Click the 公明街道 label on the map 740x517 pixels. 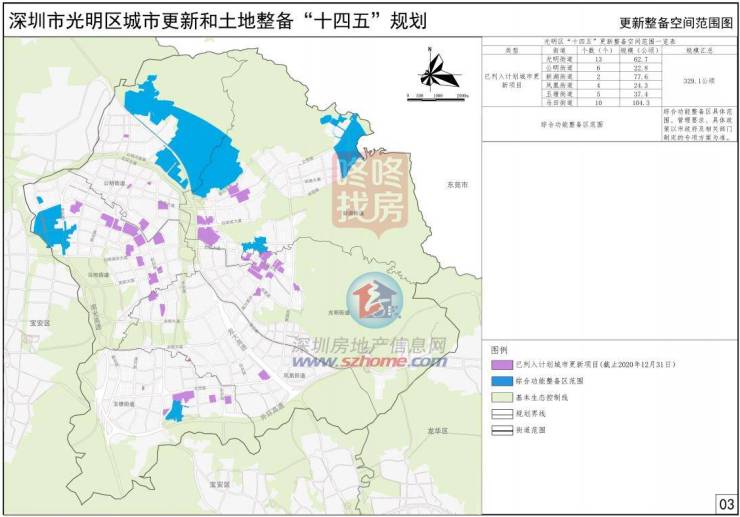[114, 183]
